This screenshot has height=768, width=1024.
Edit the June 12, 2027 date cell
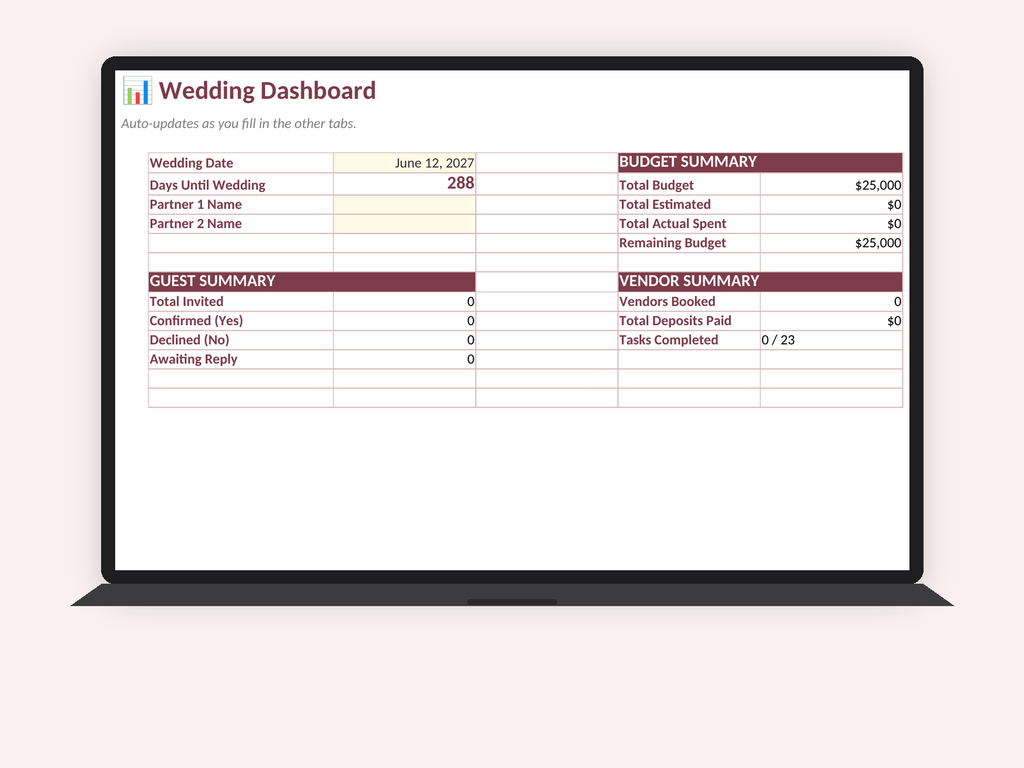pyautogui.click(x=404, y=163)
